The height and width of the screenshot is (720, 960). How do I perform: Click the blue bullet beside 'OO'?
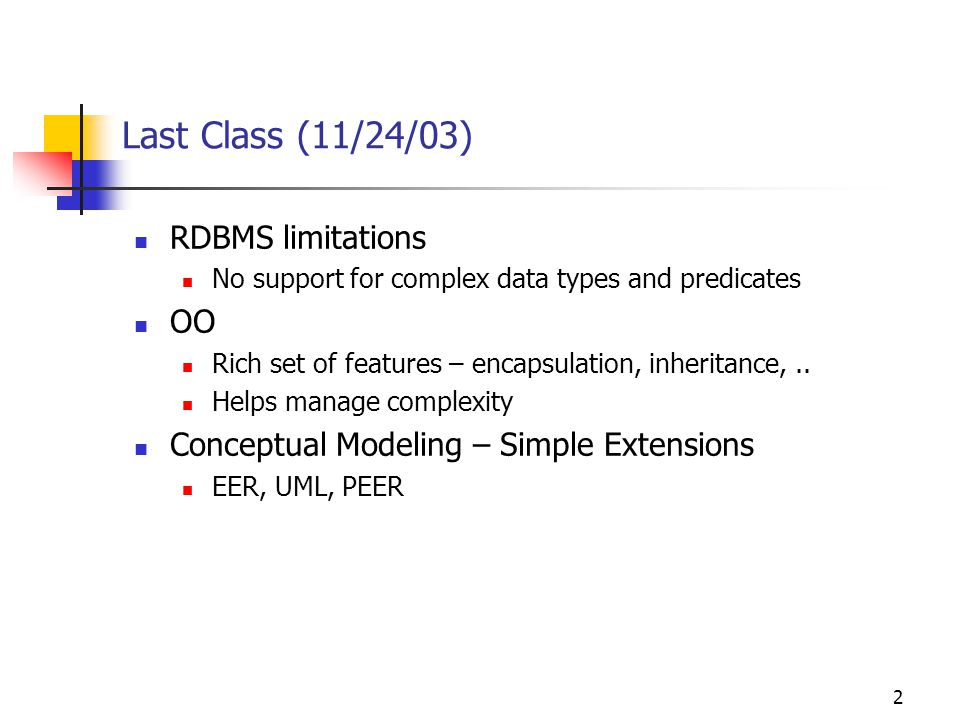(141, 326)
